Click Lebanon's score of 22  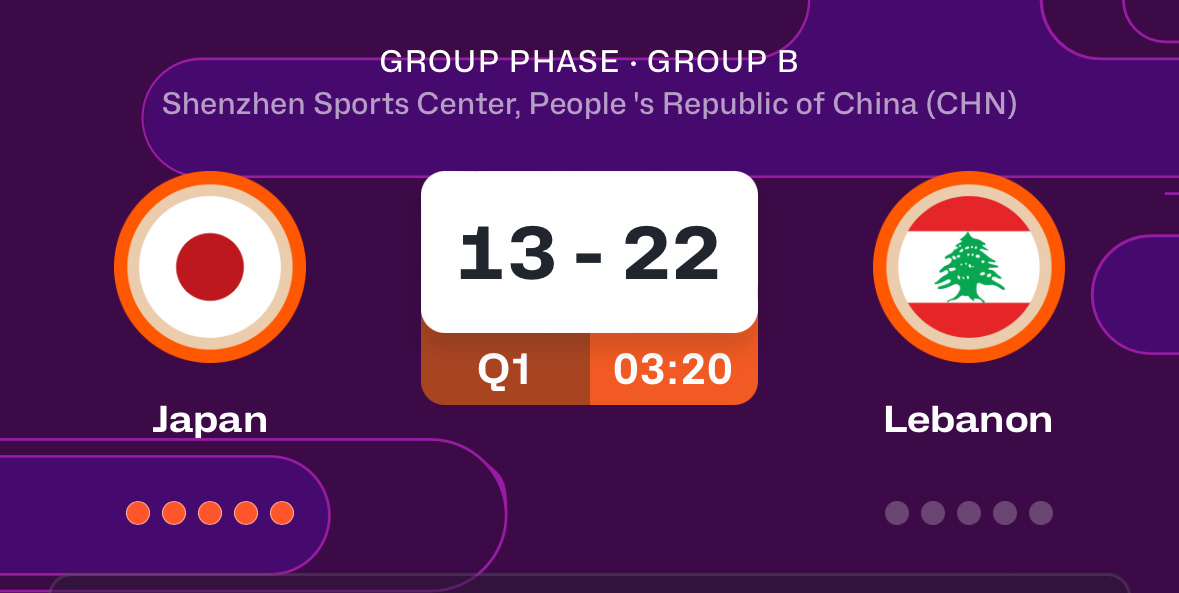671,254
